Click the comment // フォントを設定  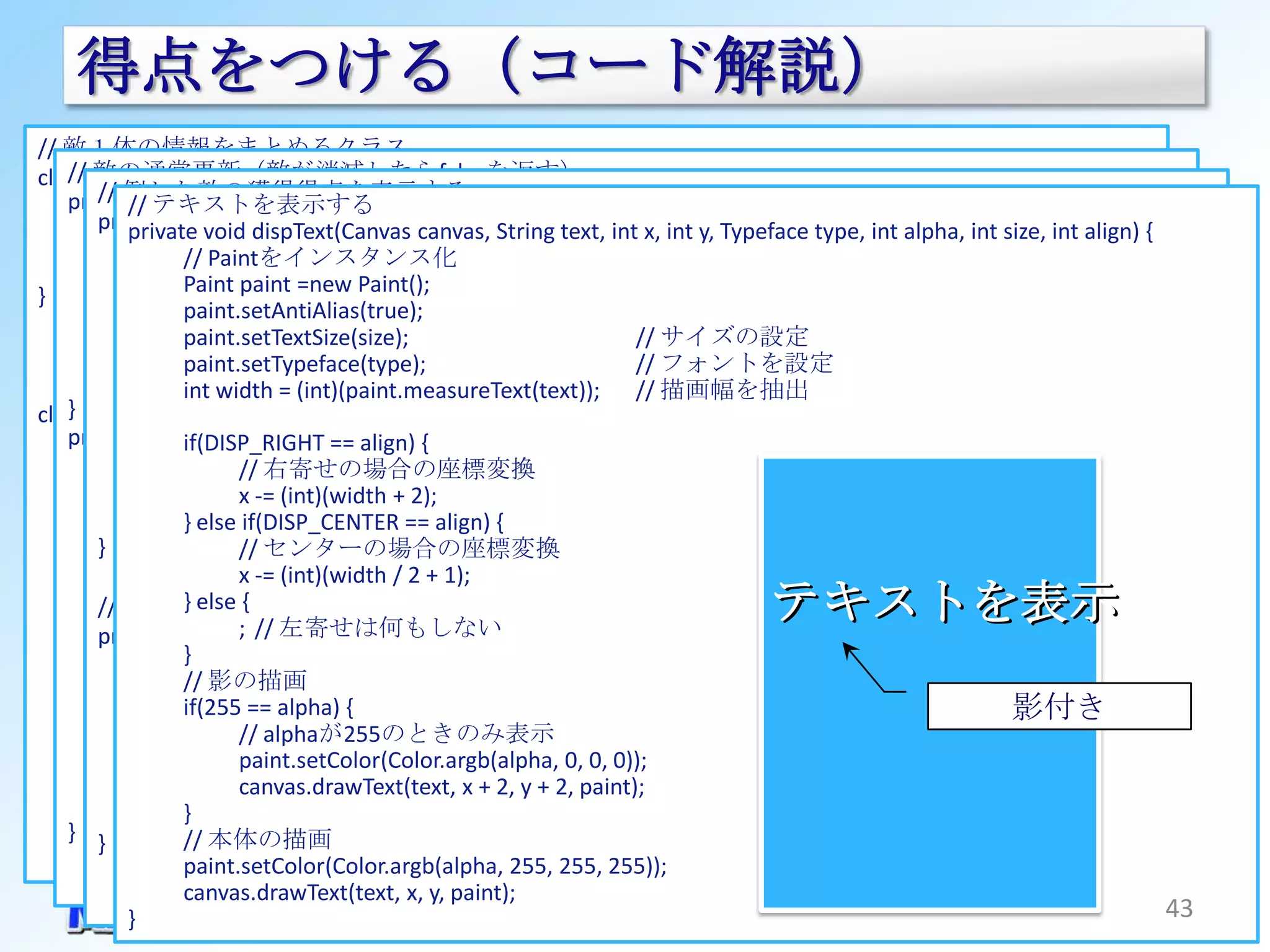pos(734,363)
